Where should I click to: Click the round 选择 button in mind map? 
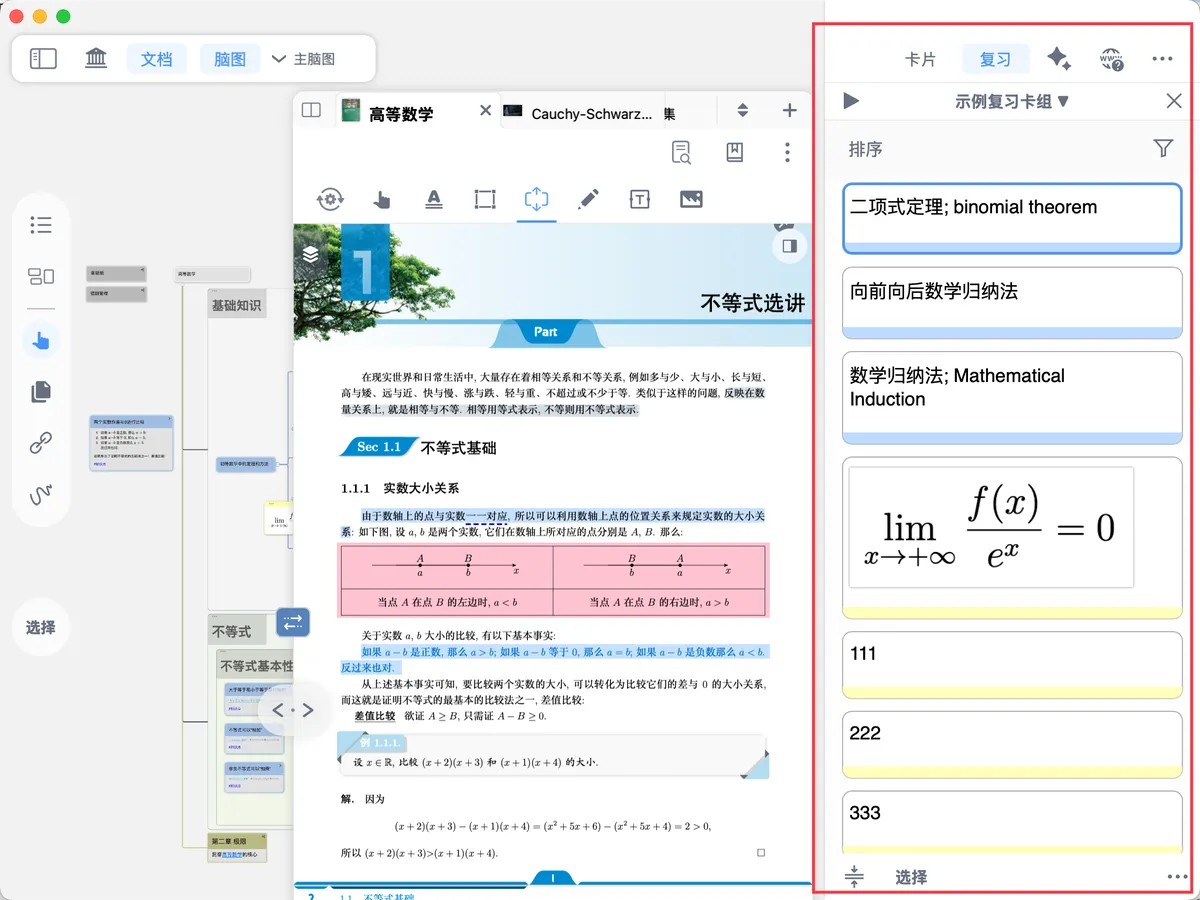coord(41,628)
